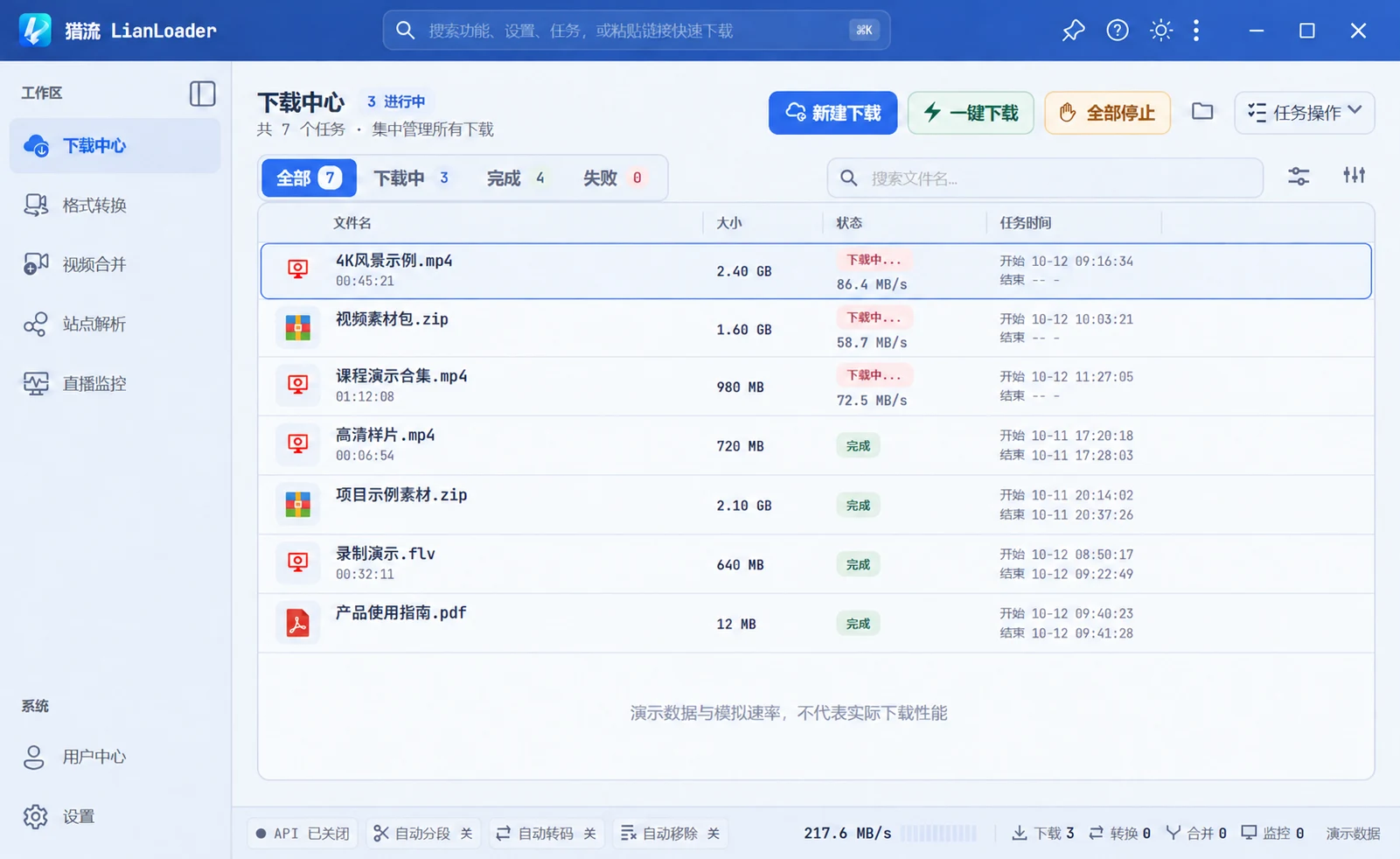Image resolution: width=1400 pixels, height=859 pixels.
Task: Focus the 搜索文件名 search field
Action: pos(1045,178)
